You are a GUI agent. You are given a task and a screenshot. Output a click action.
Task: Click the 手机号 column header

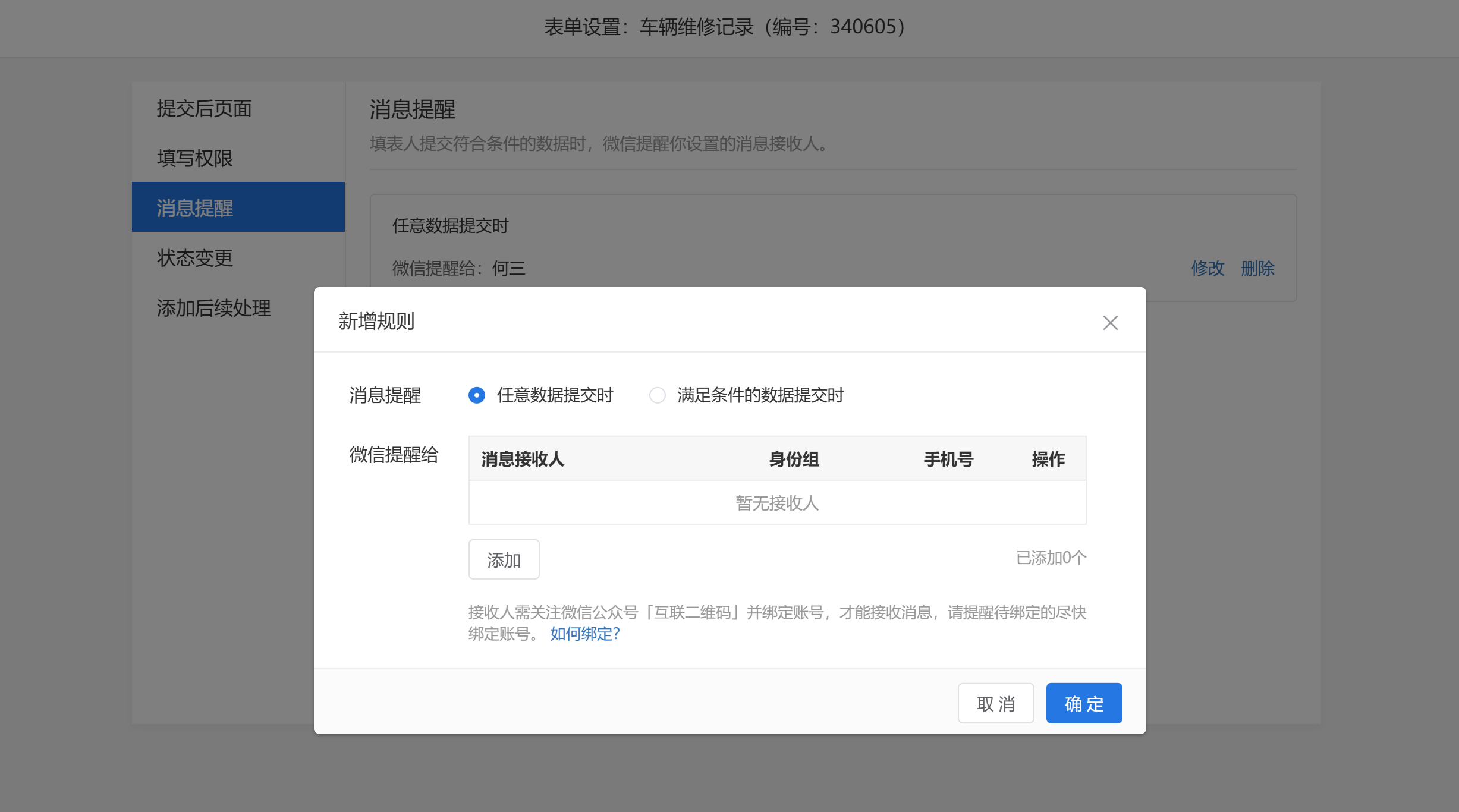coord(948,459)
